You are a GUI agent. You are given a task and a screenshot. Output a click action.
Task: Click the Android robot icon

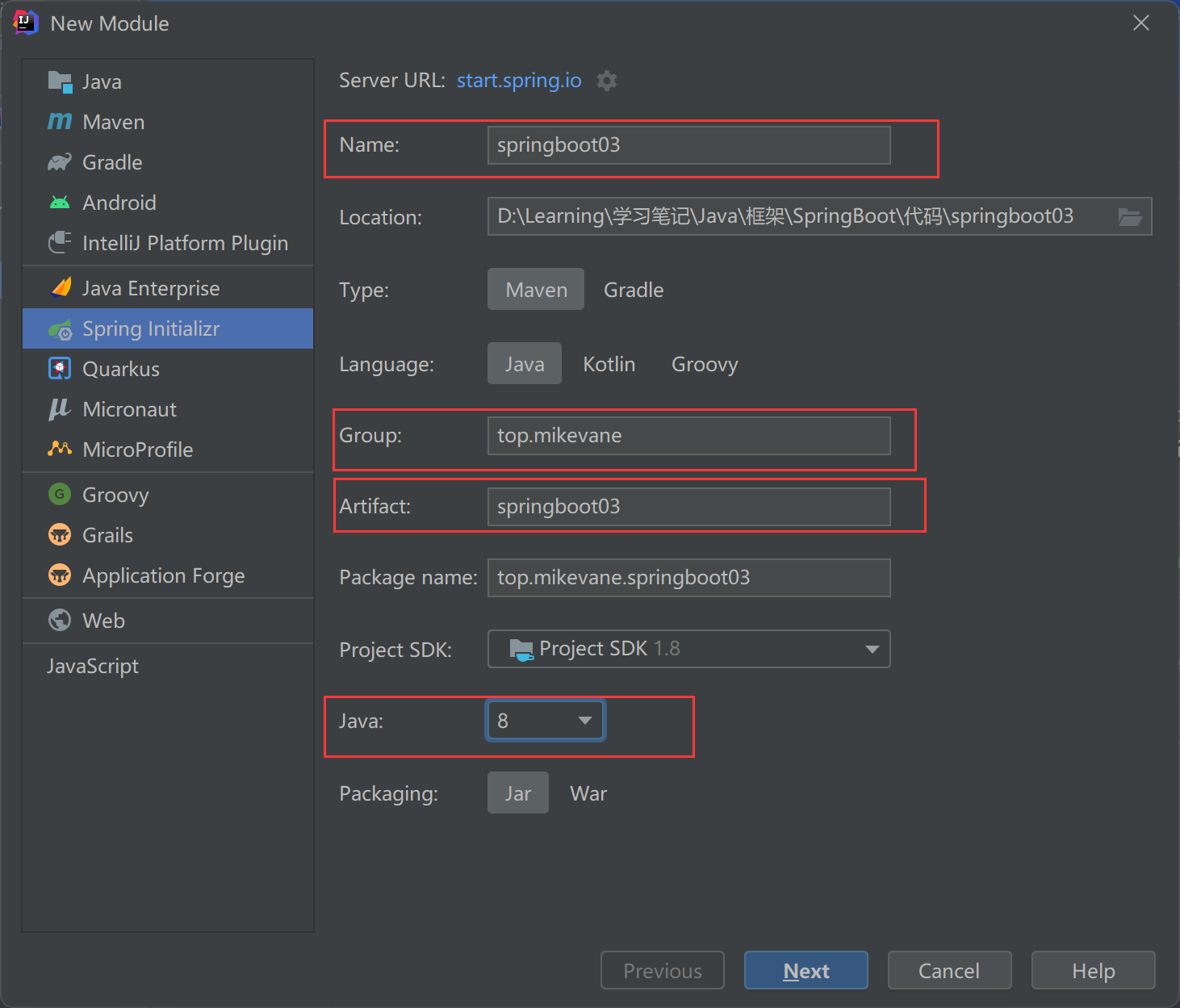pos(60,203)
